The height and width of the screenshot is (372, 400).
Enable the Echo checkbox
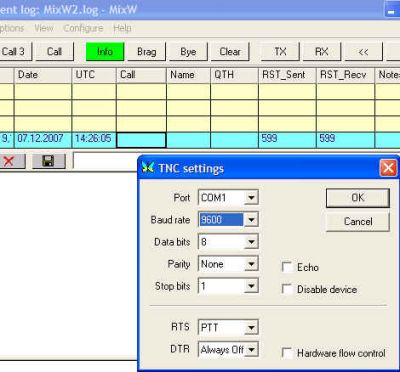coord(287,267)
